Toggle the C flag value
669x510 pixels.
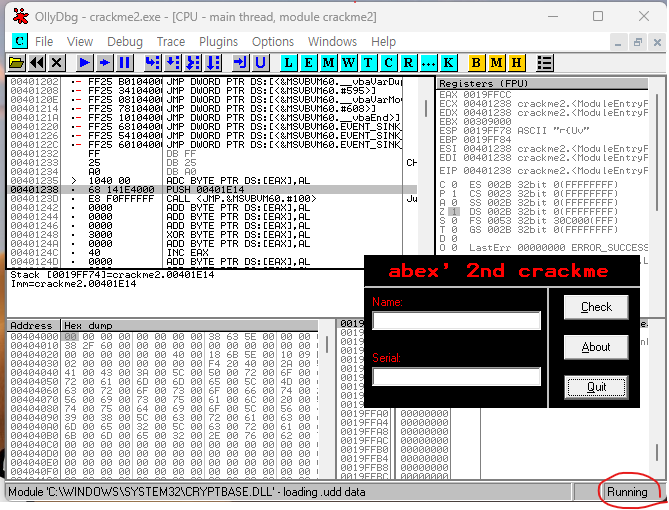(x=454, y=185)
